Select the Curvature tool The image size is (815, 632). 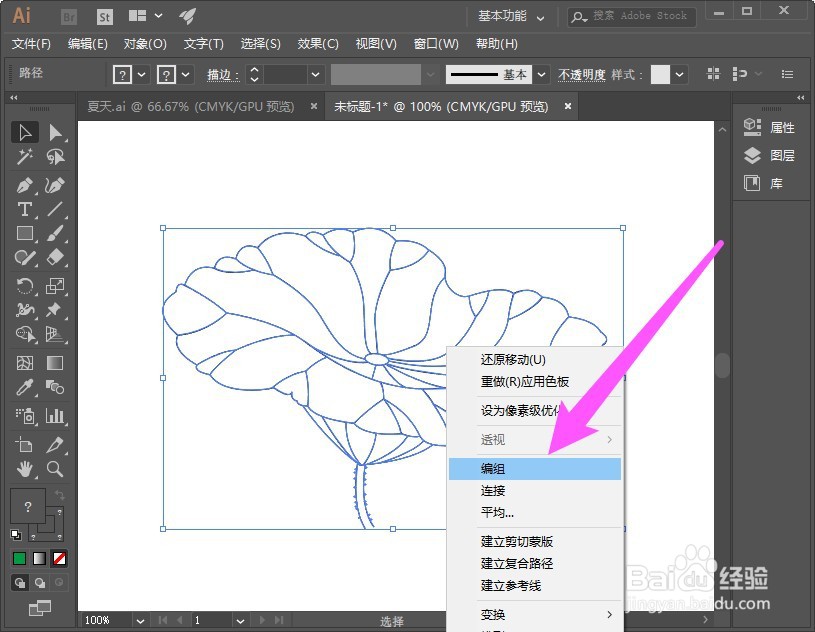point(55,186)
